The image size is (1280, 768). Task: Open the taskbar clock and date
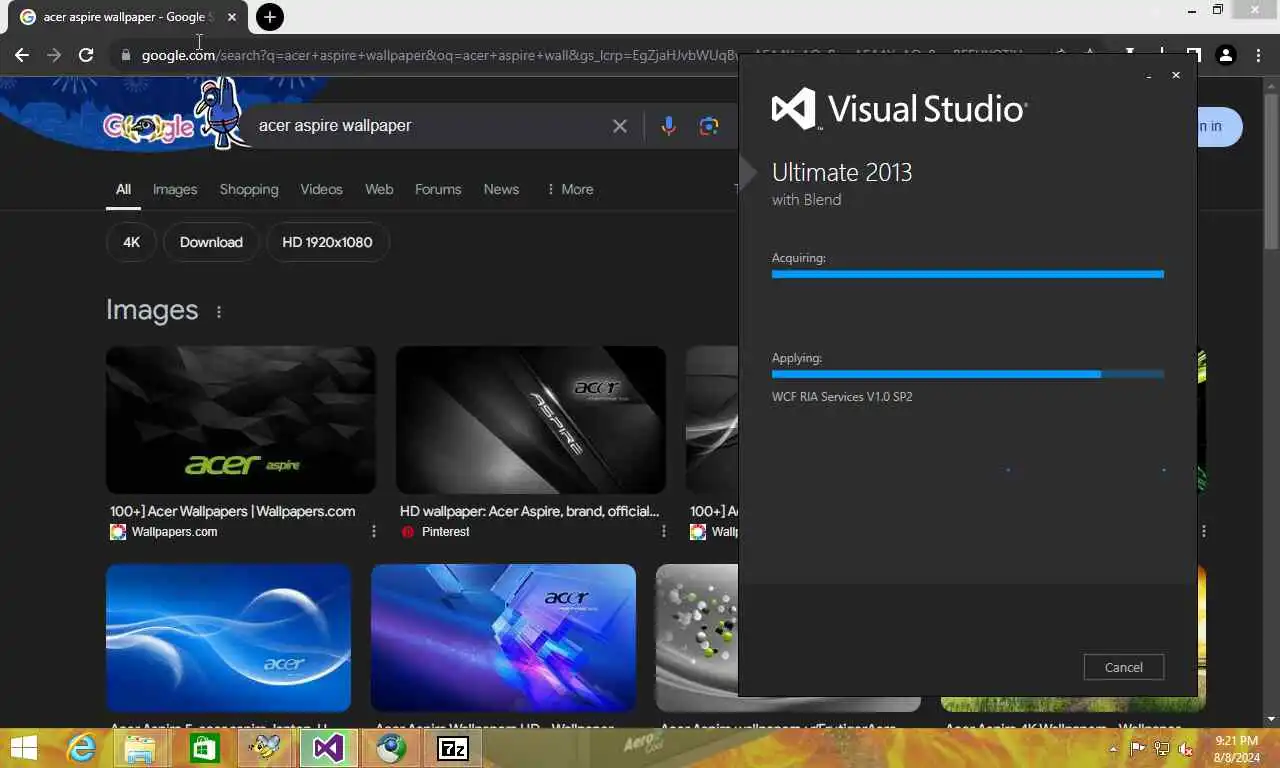1237,748
